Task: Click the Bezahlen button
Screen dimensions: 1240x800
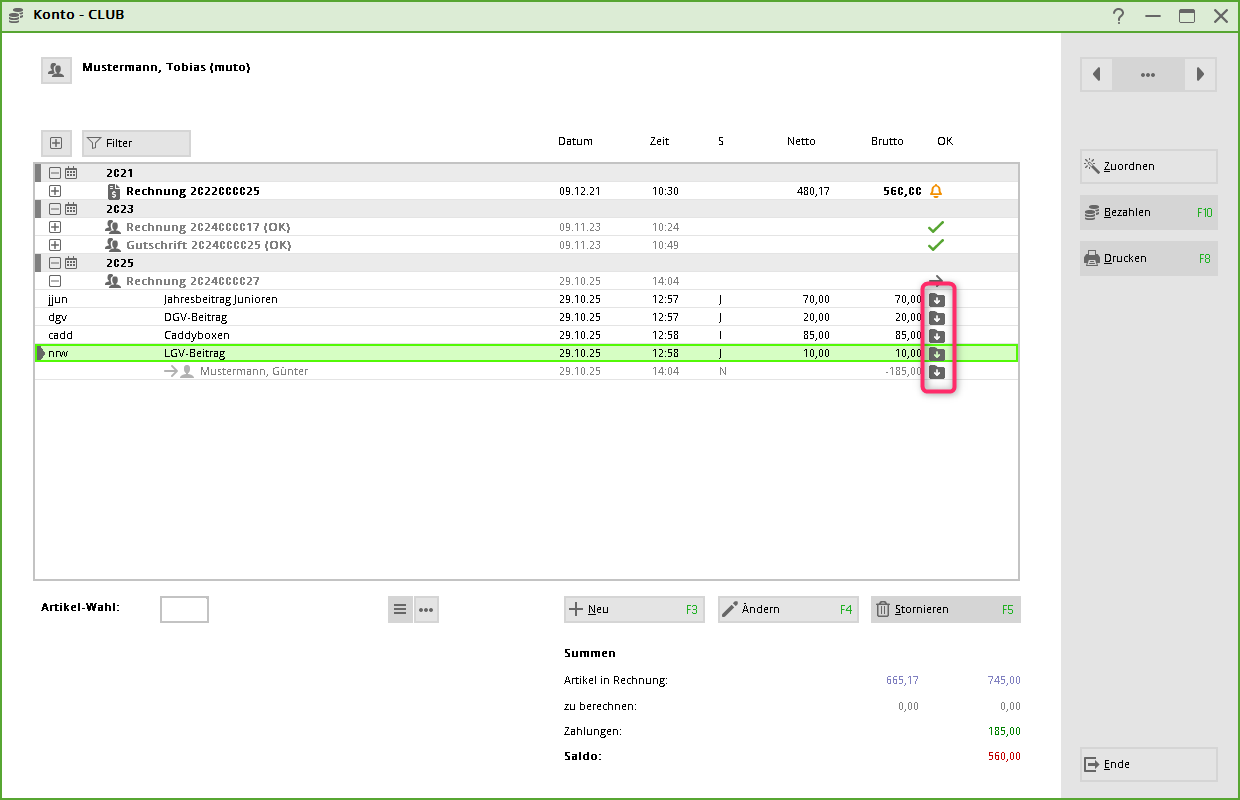Action: (1148, 212)
